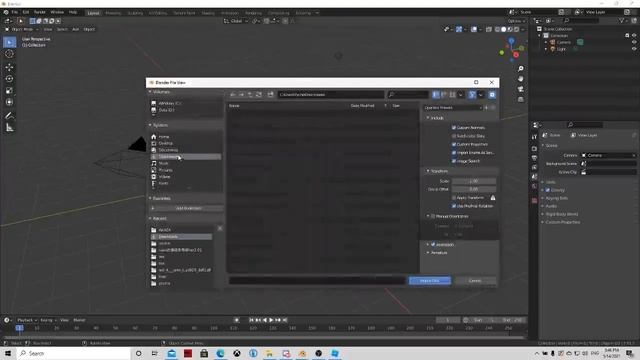Click the Scale value field in Transform
The height and width of the screenshot is (360, 640).
click(x=474, y=181)
